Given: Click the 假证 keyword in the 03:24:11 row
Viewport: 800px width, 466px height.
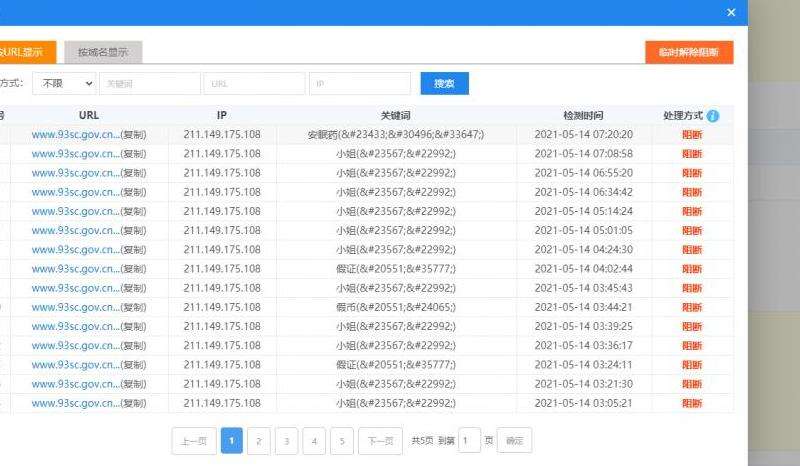Looking at the screenshot, I should (396, 365).
